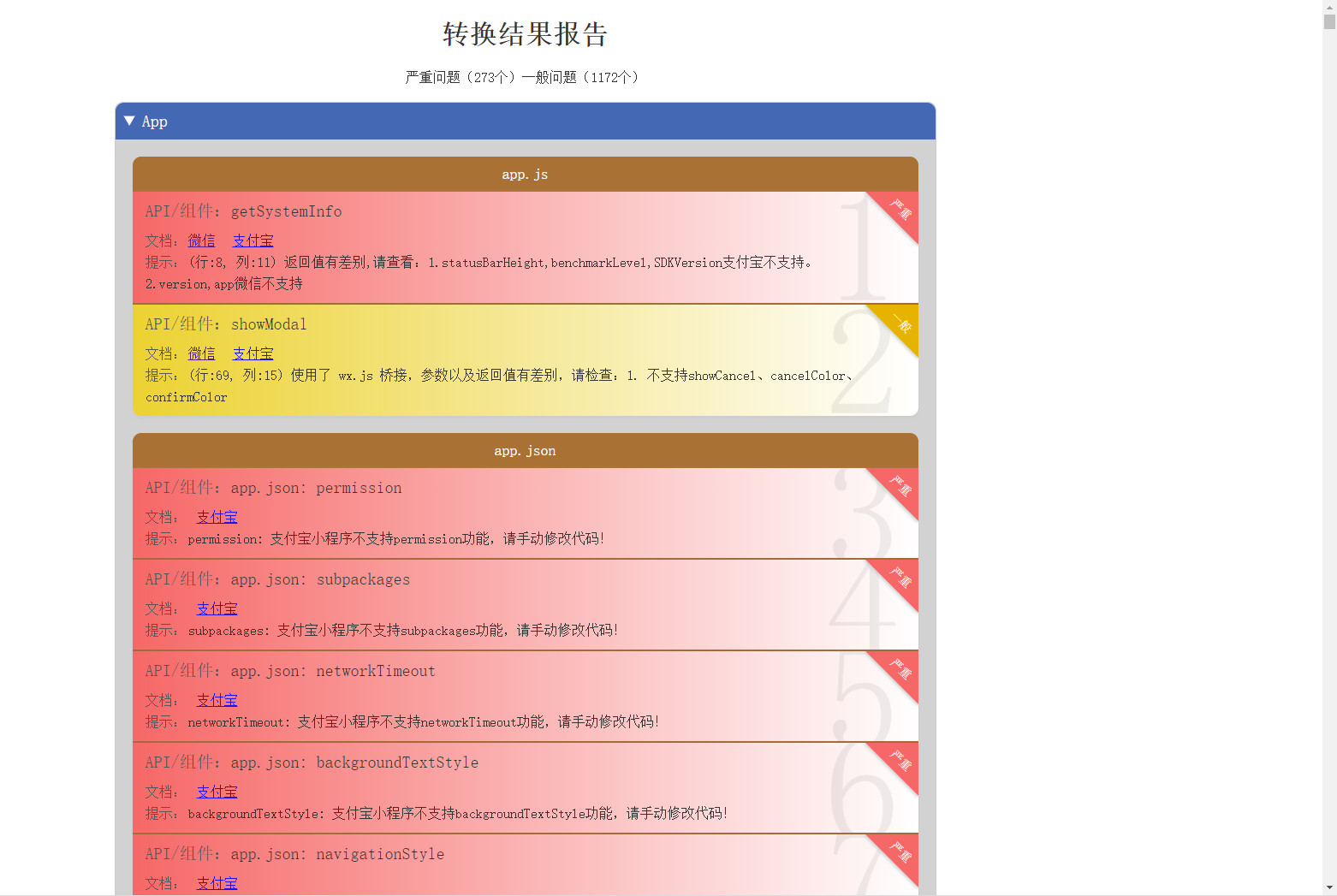Screen dimensions: 1337x896
Task: Click the 严重问题（273个）summary text
Action: [463, 77]
